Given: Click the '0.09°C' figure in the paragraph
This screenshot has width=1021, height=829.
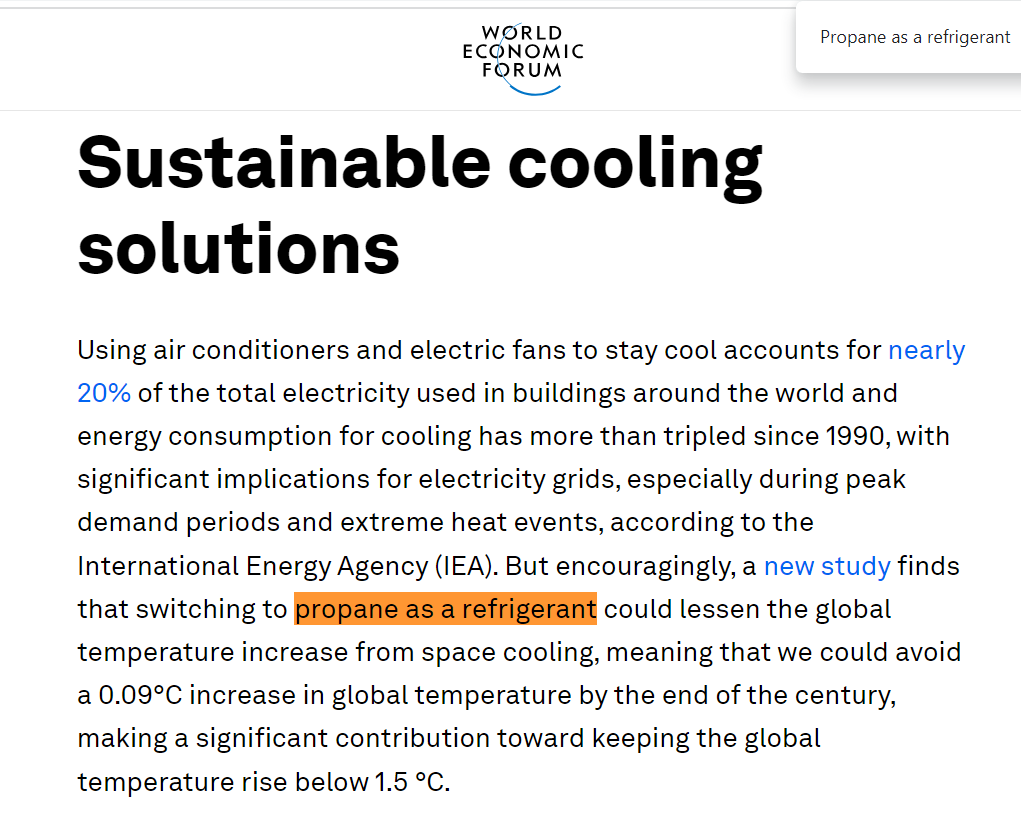Looking at the screenshot, I should click(x=140, y=695).
